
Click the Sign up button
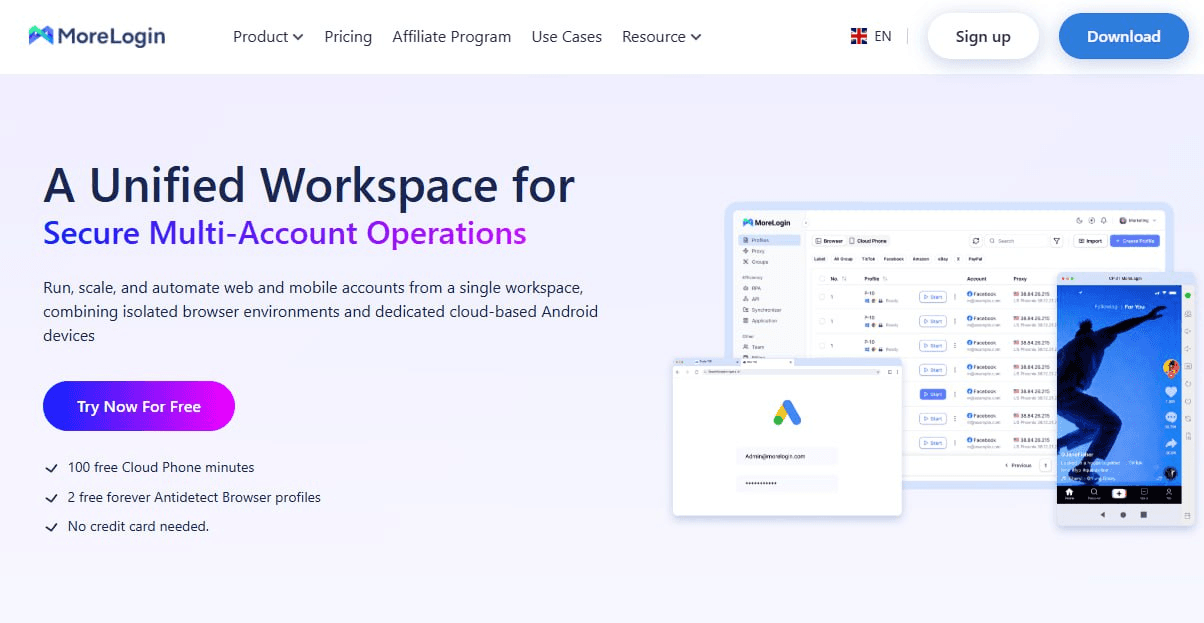[x=983, y=37]
